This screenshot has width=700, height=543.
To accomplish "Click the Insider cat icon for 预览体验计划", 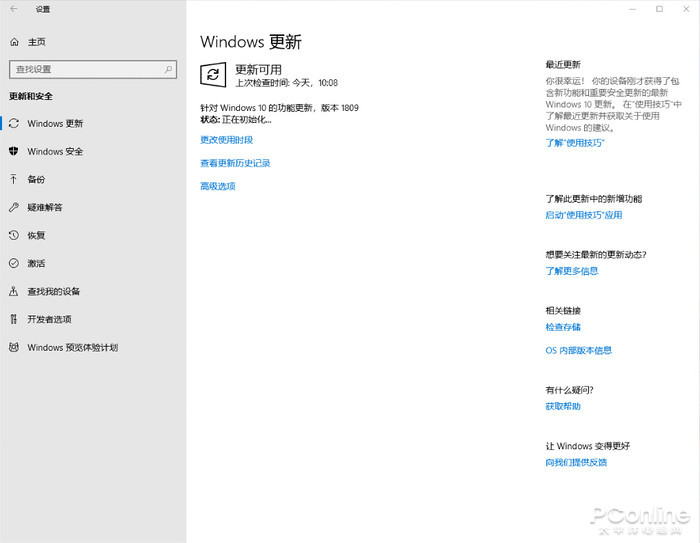I will tap(14, 347).
